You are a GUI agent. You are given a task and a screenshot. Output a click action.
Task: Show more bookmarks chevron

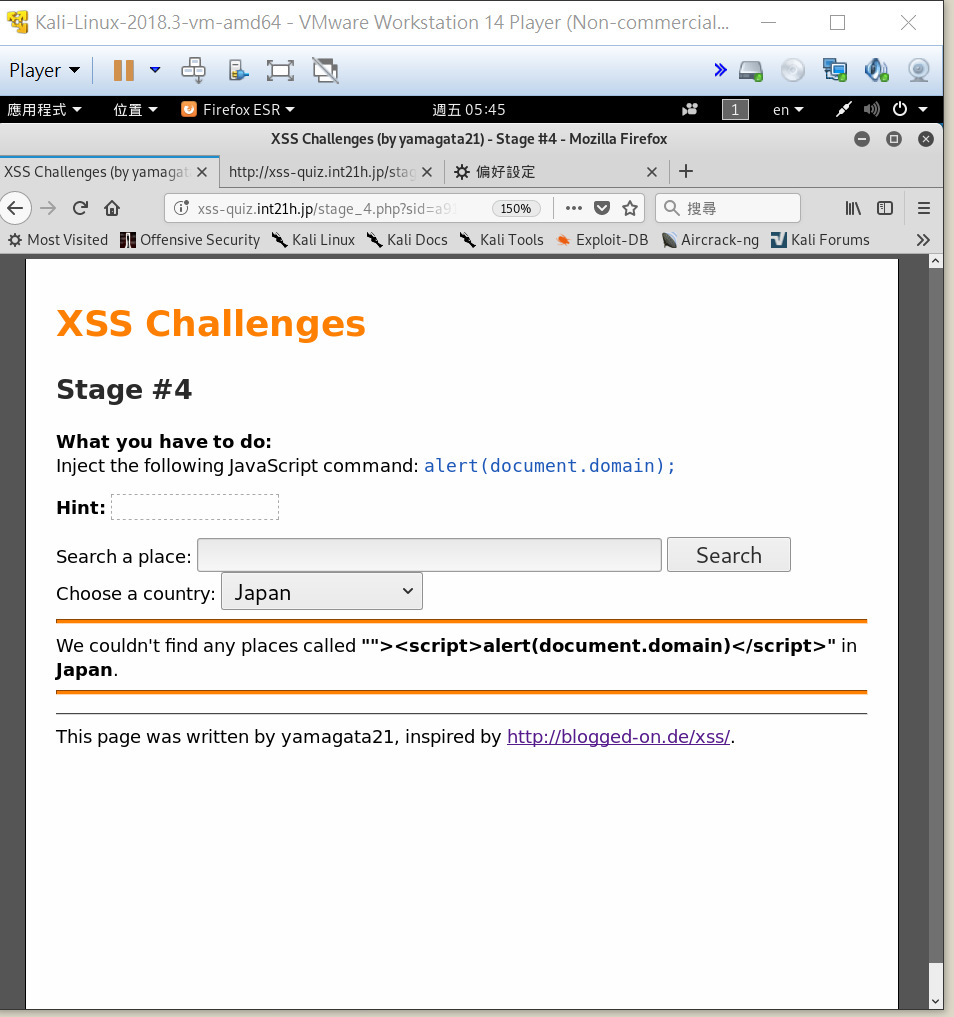tap(923, 240)
